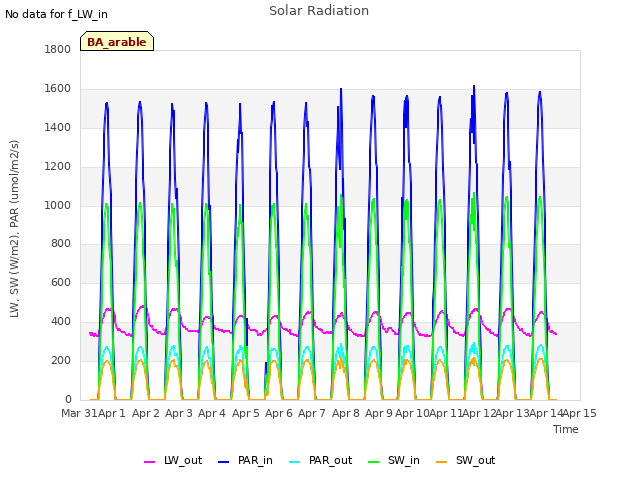This screenshot has height=480, width=640.
Task: Click the SW_in legend label
Action: click(404, 460)
